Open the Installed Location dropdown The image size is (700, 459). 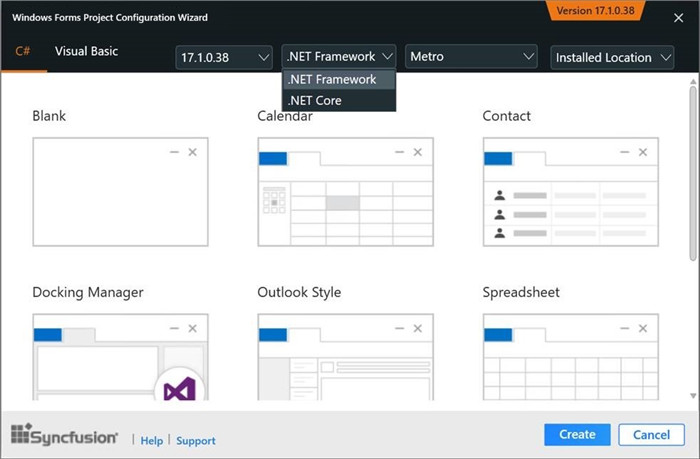point(614,58)
